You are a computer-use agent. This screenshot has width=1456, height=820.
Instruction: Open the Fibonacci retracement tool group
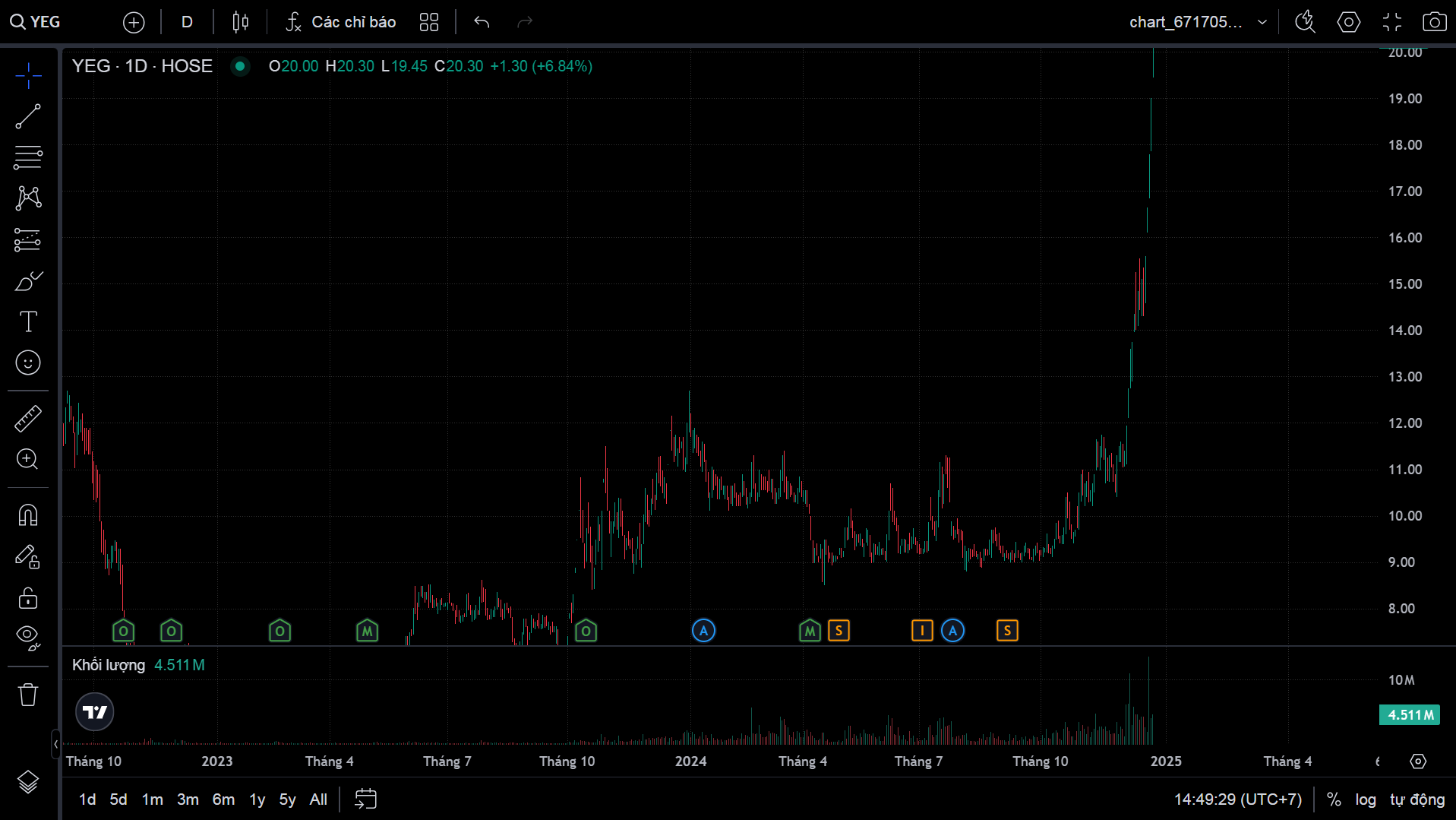(x=28, y=157)
